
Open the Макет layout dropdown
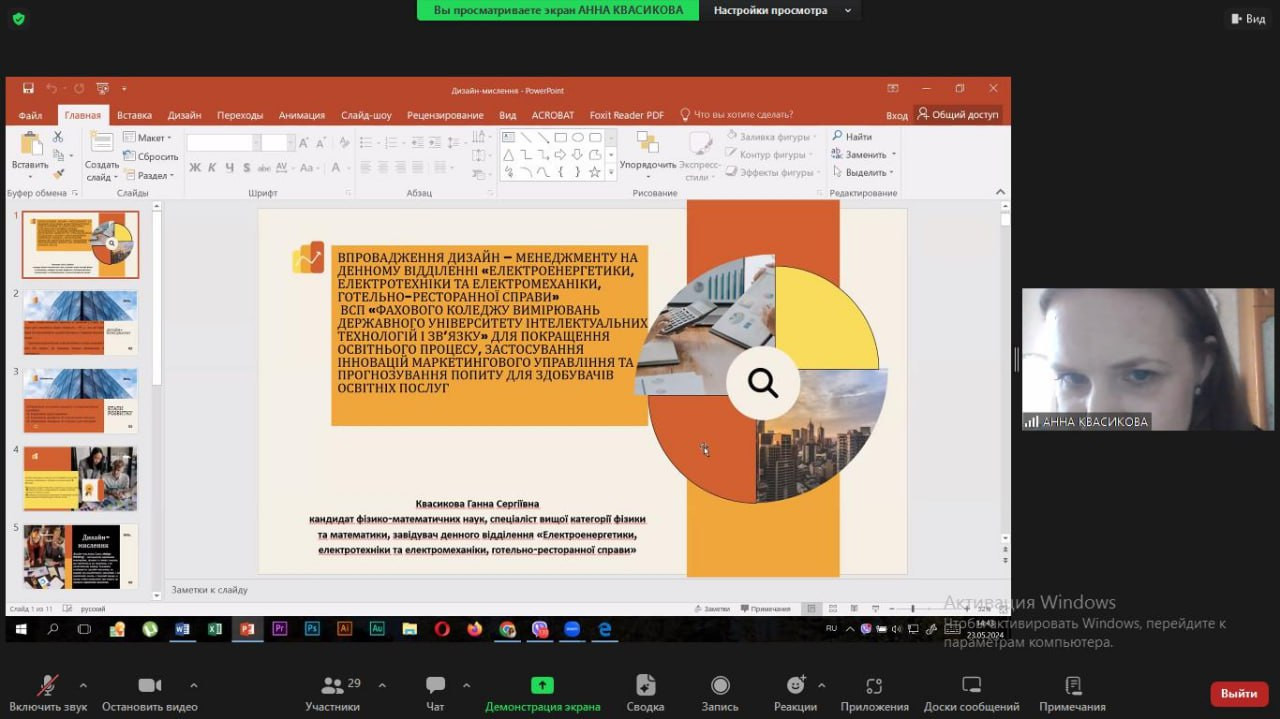(x=148, y=137)
